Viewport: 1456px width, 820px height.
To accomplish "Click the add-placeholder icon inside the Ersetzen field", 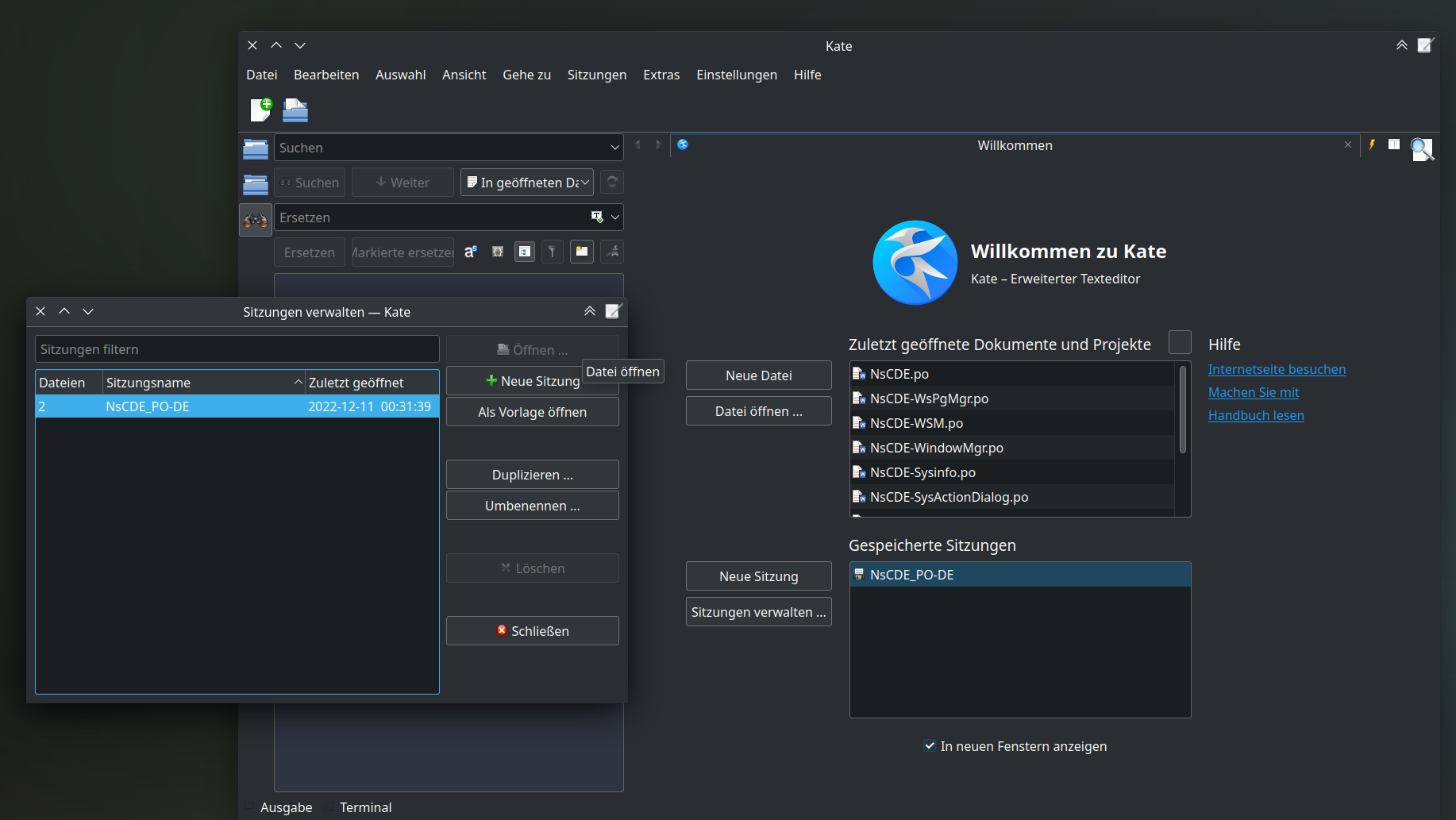I will pyautogui.click(x=597, y=217).
